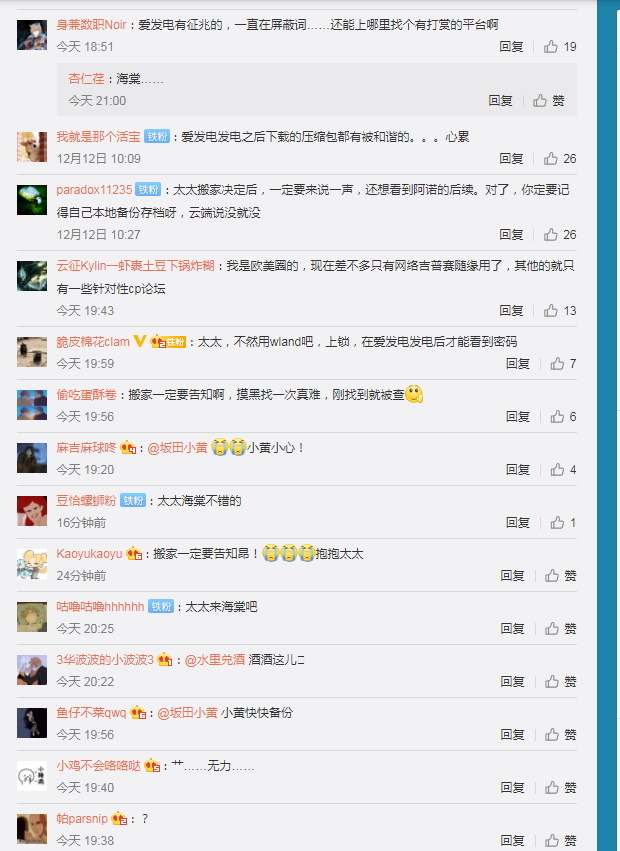The width and height of the screenshot is (620, 851).
Task: Open 豆恰螺蛳粉's red-haired avatar
Action: coord(32,511)
